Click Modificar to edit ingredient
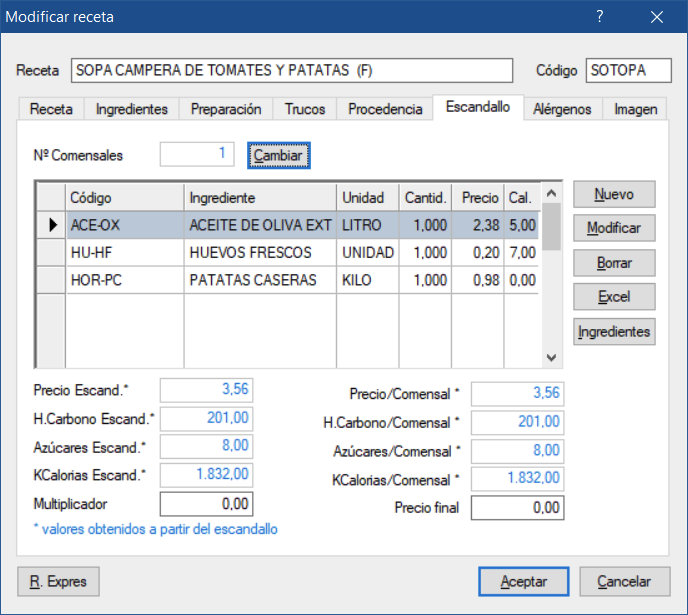 (x=614, y=228)
